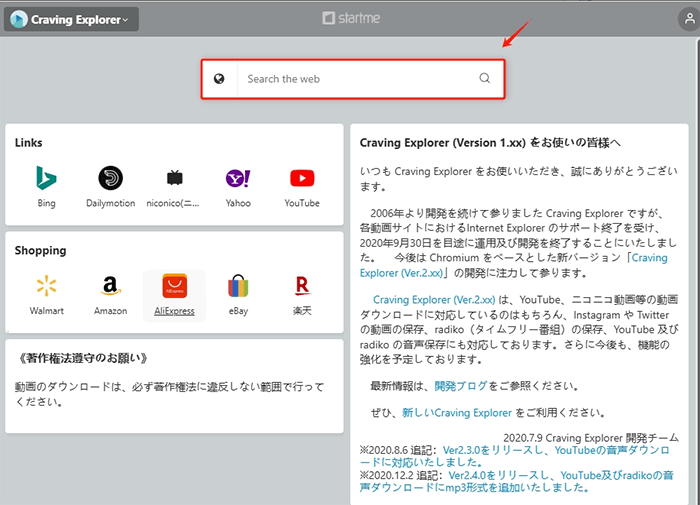Open the Rakuten (楽天) shopping icon
The width and height of the screenshot is (700, 505).
302,286
